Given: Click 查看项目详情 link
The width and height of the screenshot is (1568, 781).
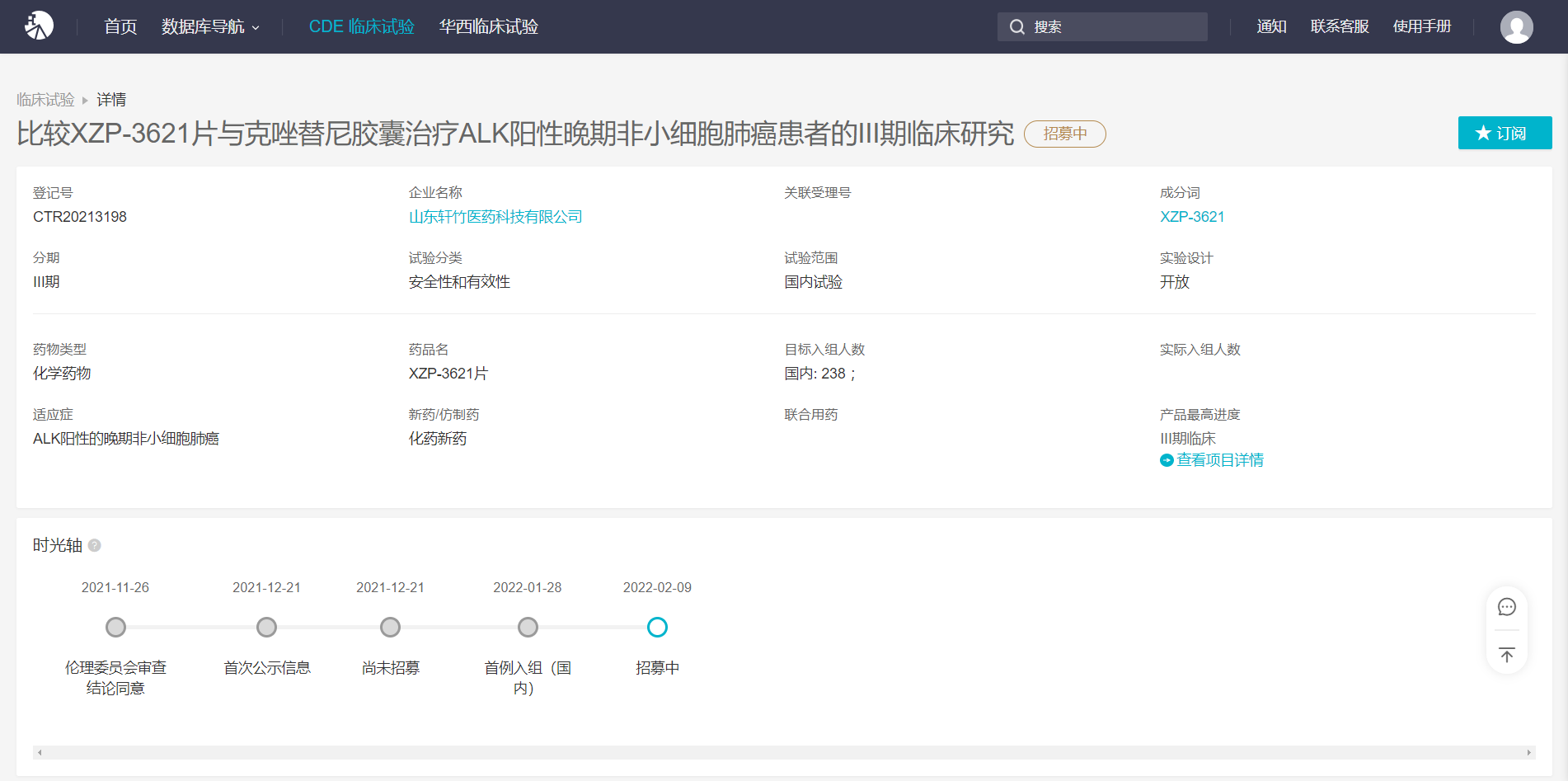Looking at the screenshot, I should 1219,460.
